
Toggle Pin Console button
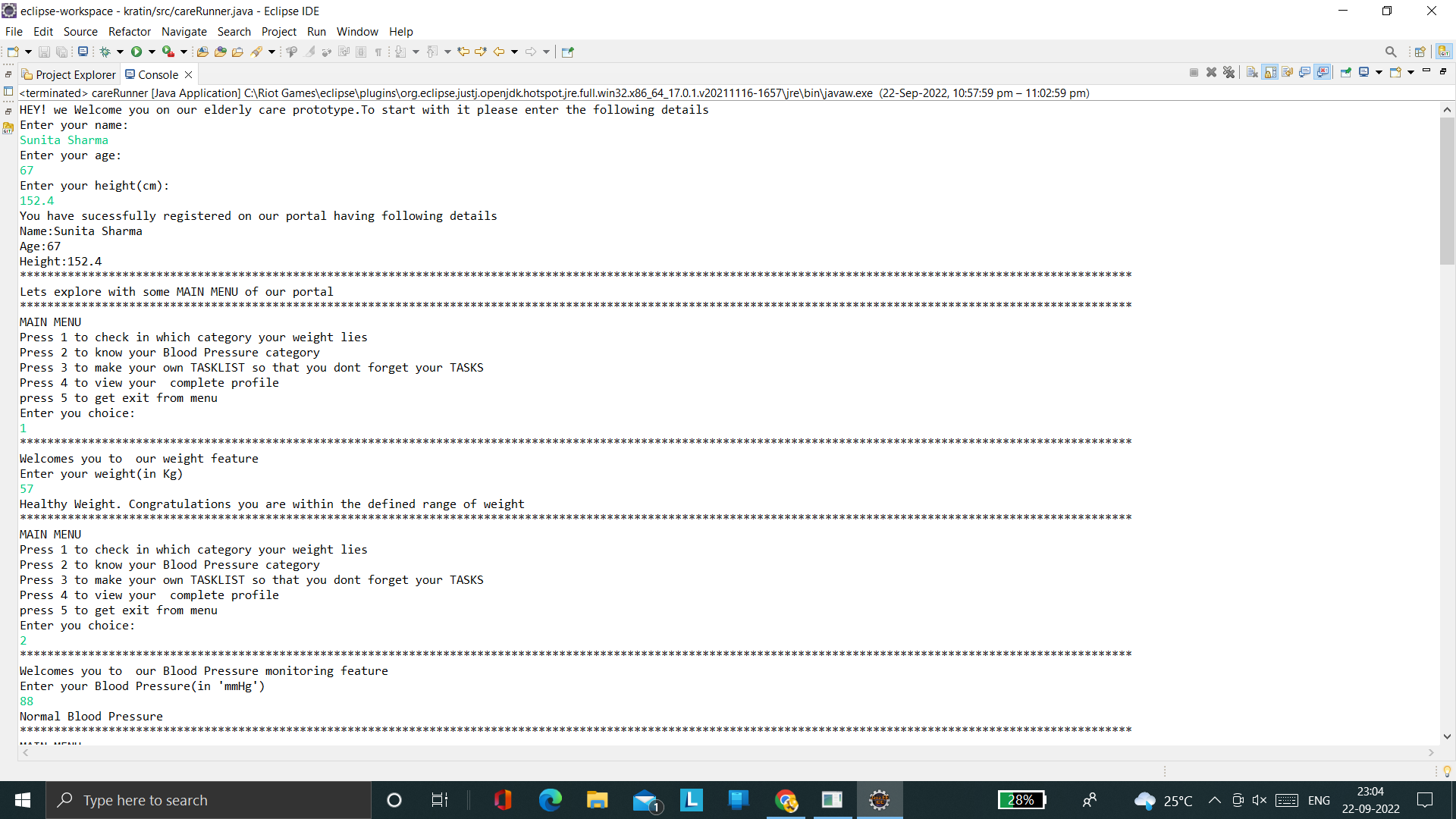click(1346, 72)
